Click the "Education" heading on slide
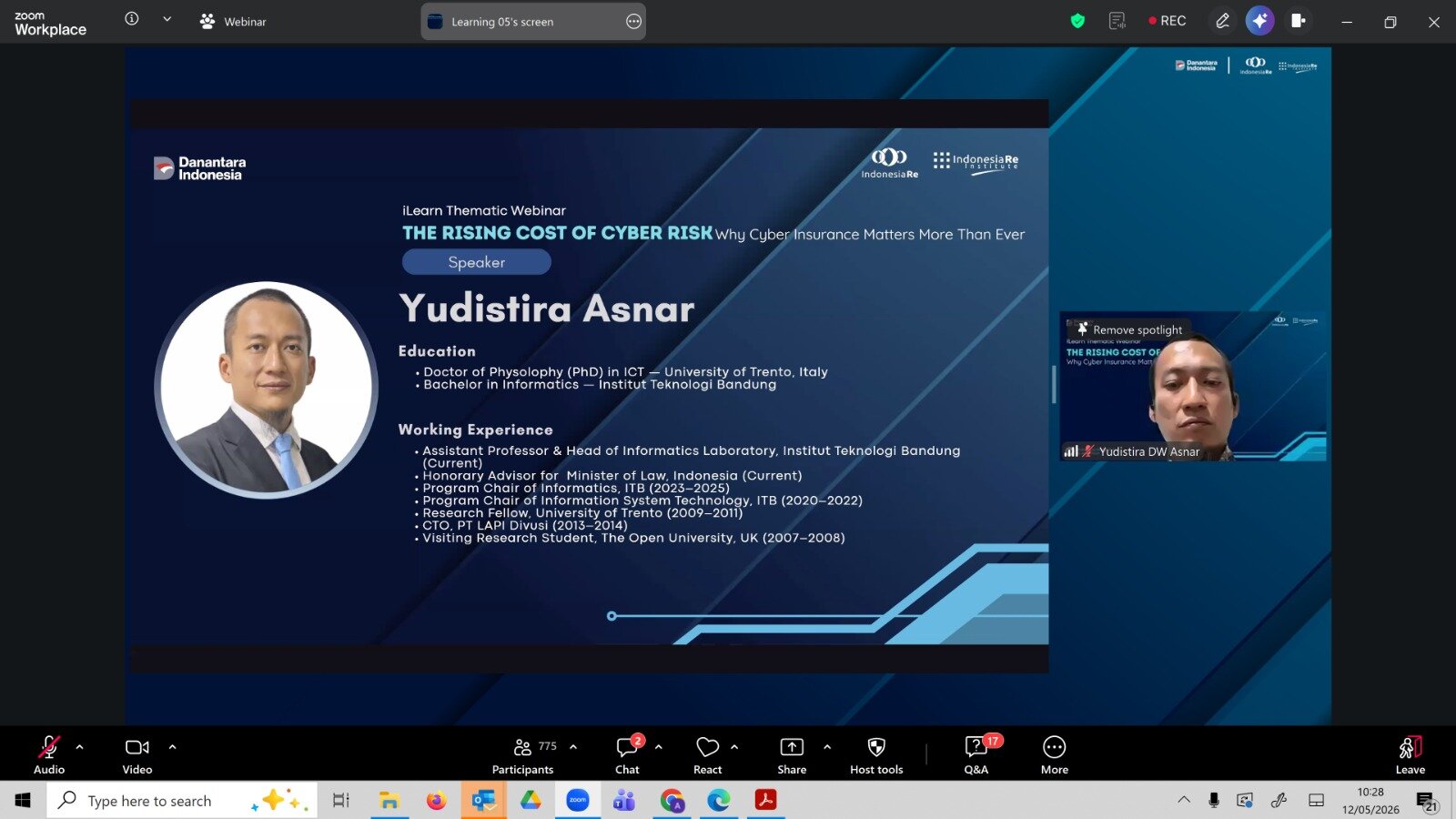Screen dimensions: 1456x819 click(x=437, y=351)
